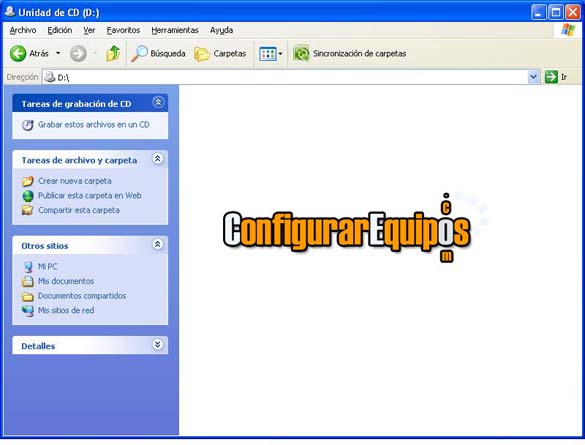585x445 pixels.
Task: Toggle the Carpetas folder pane
Action: pos(220,54)
